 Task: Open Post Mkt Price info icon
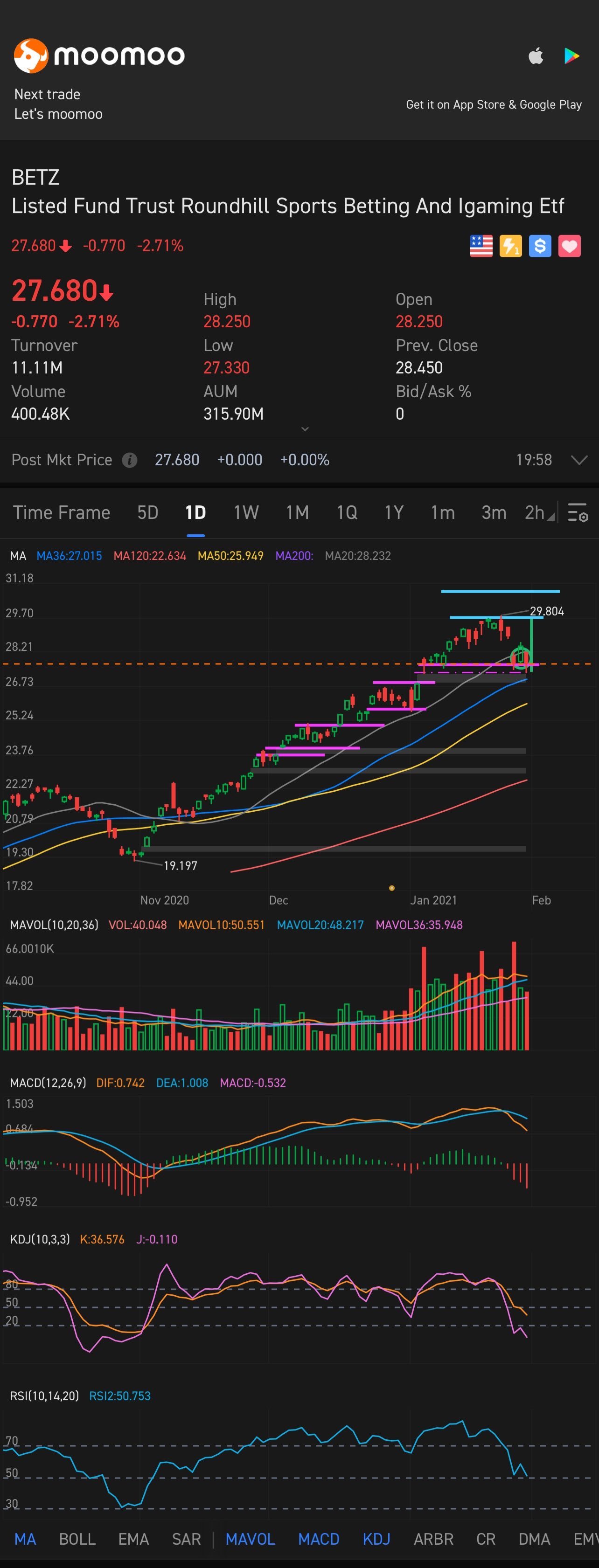point(130,460)
